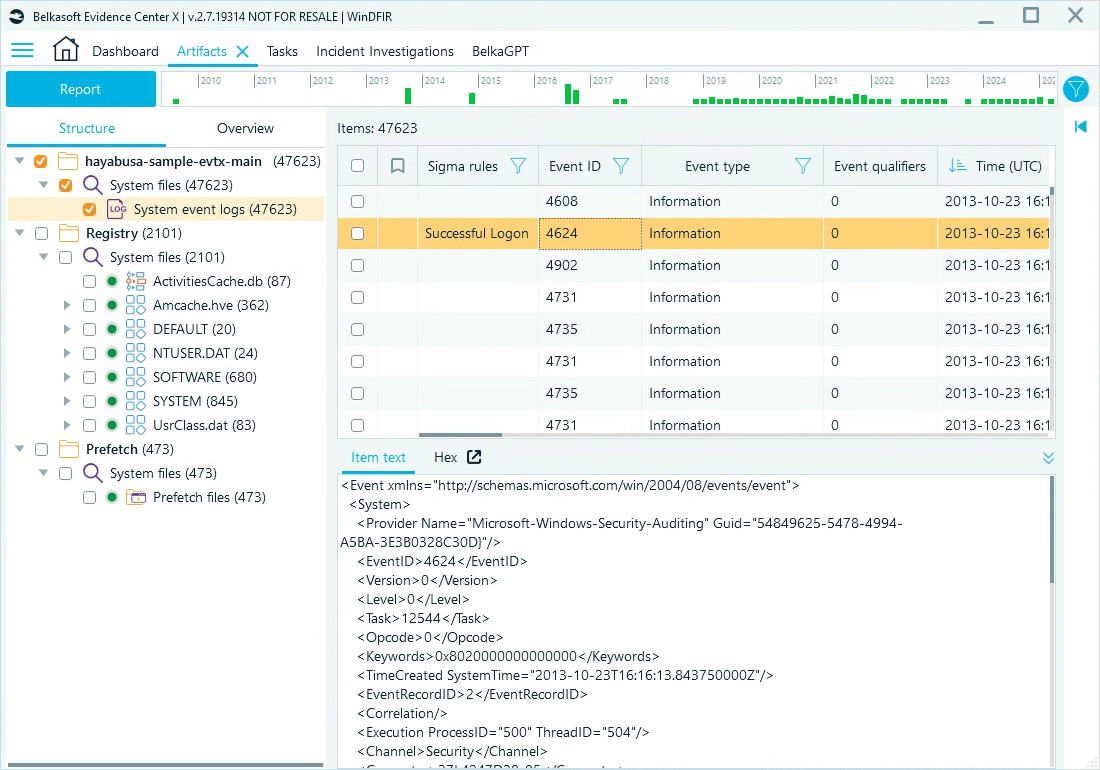Switch to the Overview panel tab
This screenshot has height=770, width=1100.
click(x=245, y=128)
